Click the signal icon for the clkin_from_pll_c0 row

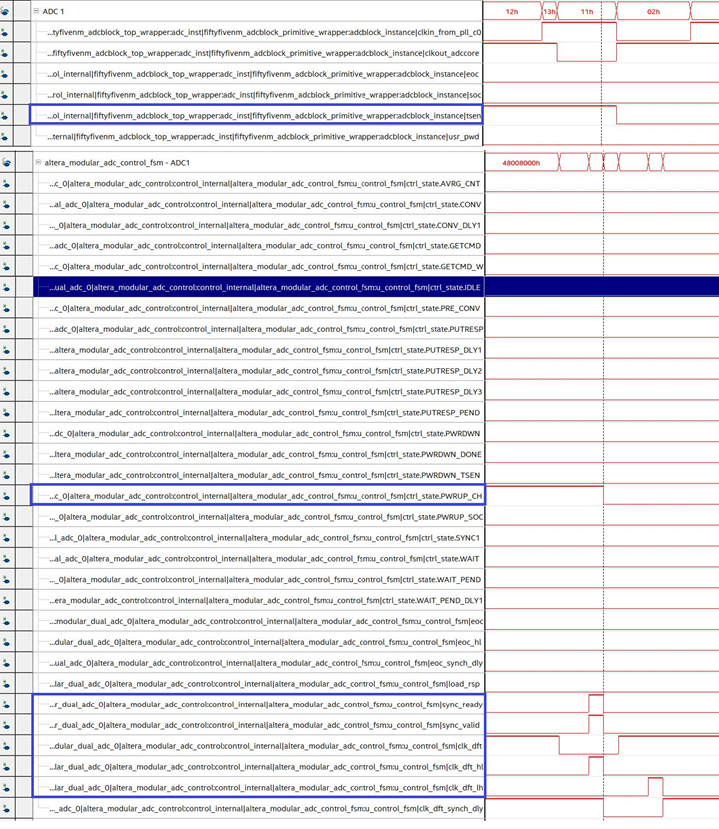(5, 32)
